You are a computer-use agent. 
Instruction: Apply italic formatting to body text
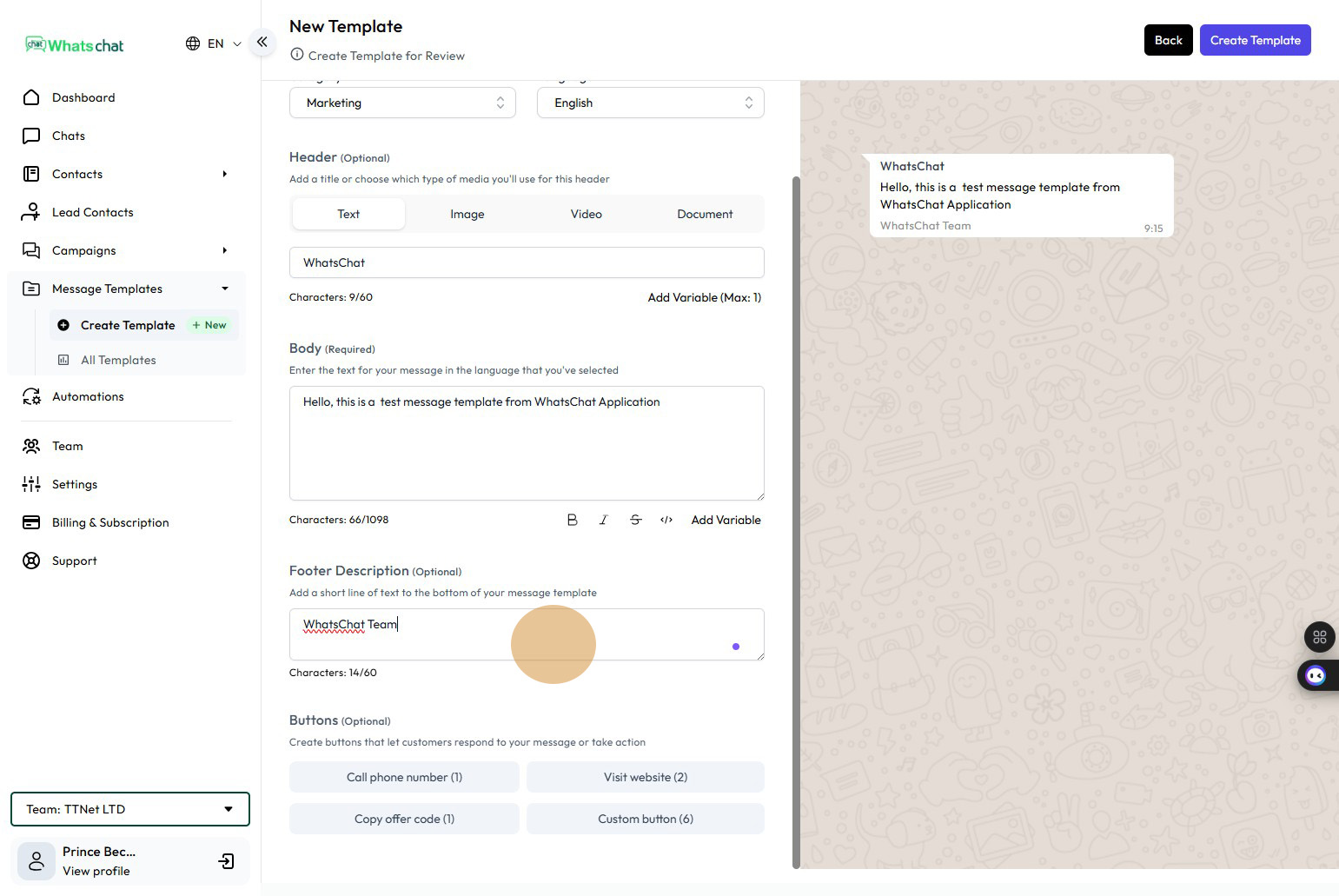pos(603,520)
